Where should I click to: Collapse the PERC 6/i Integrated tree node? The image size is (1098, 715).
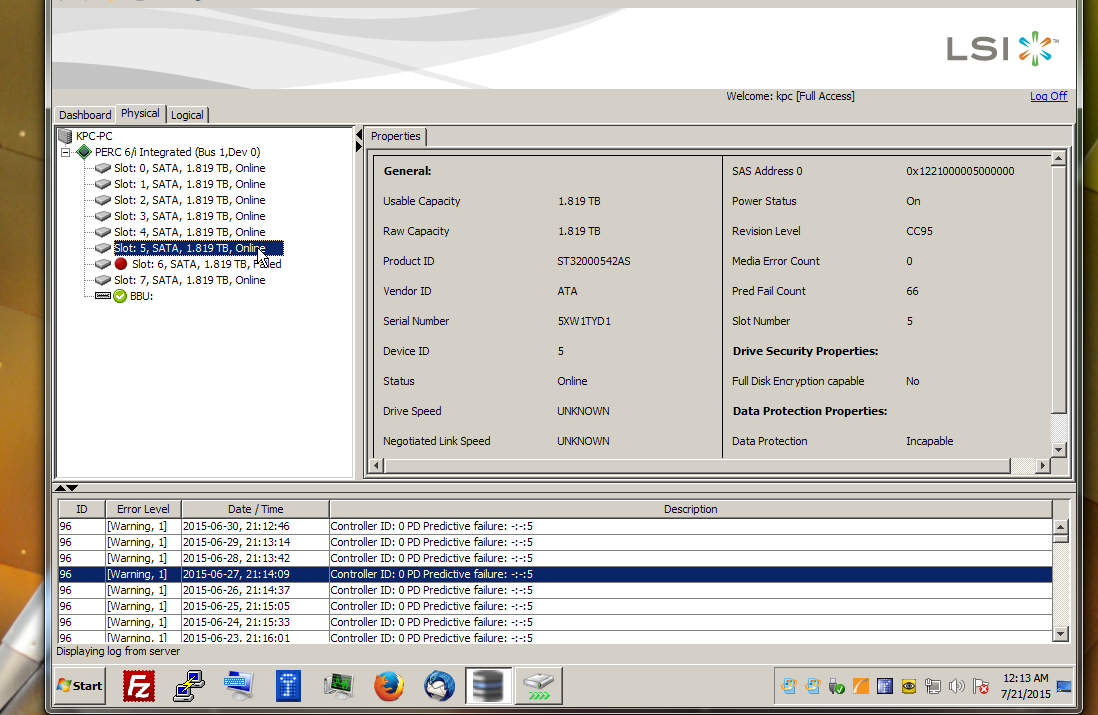(66, 152)
